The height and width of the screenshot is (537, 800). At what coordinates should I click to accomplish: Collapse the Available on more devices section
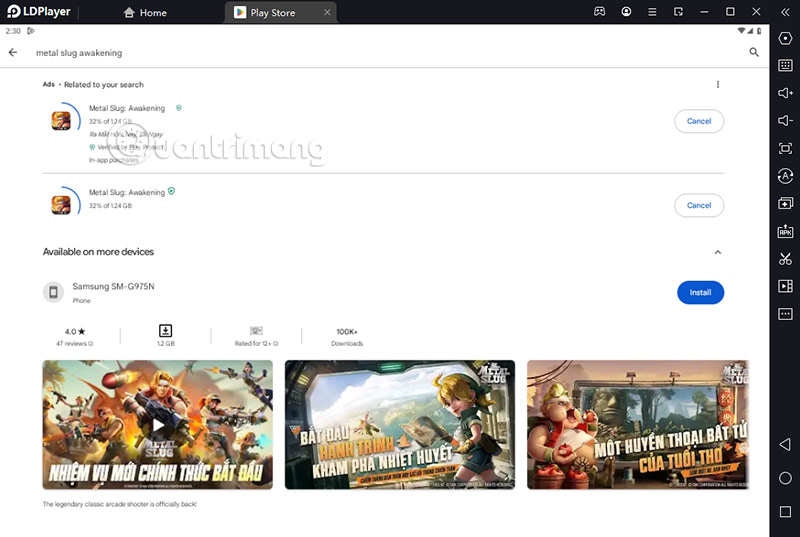718,252
